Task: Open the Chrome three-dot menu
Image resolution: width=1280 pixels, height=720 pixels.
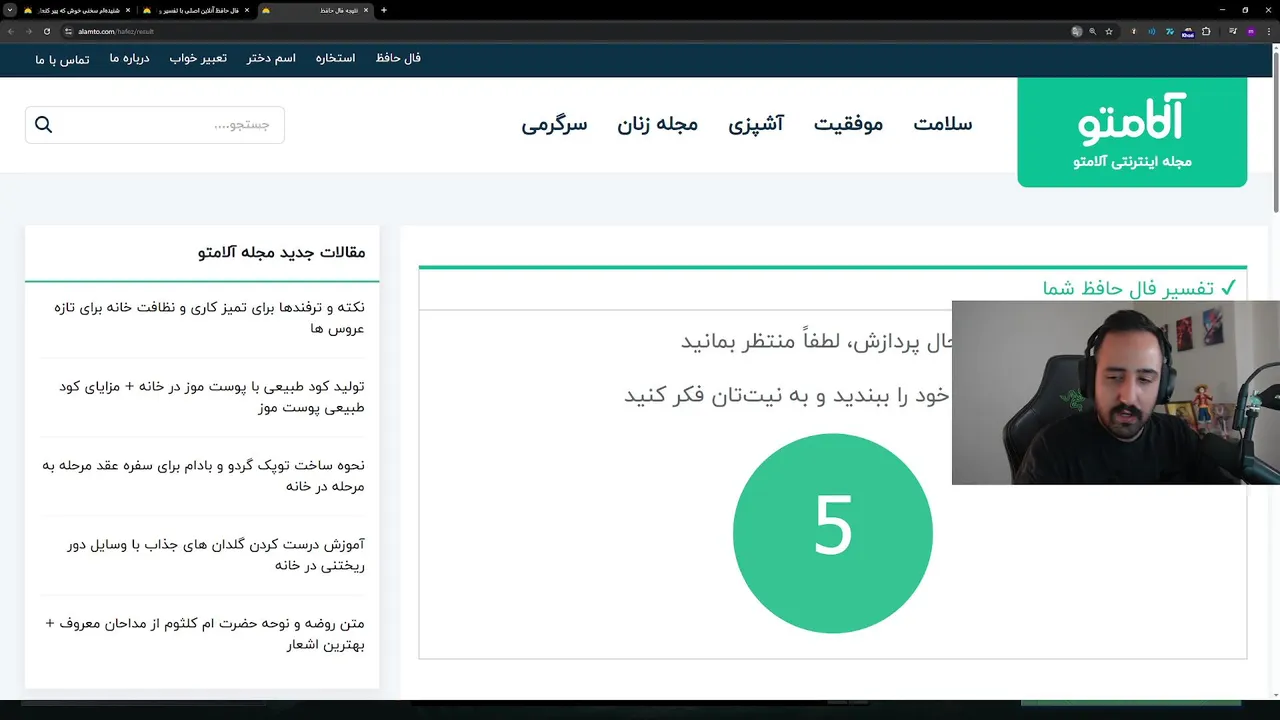Action: [1269, 31]
